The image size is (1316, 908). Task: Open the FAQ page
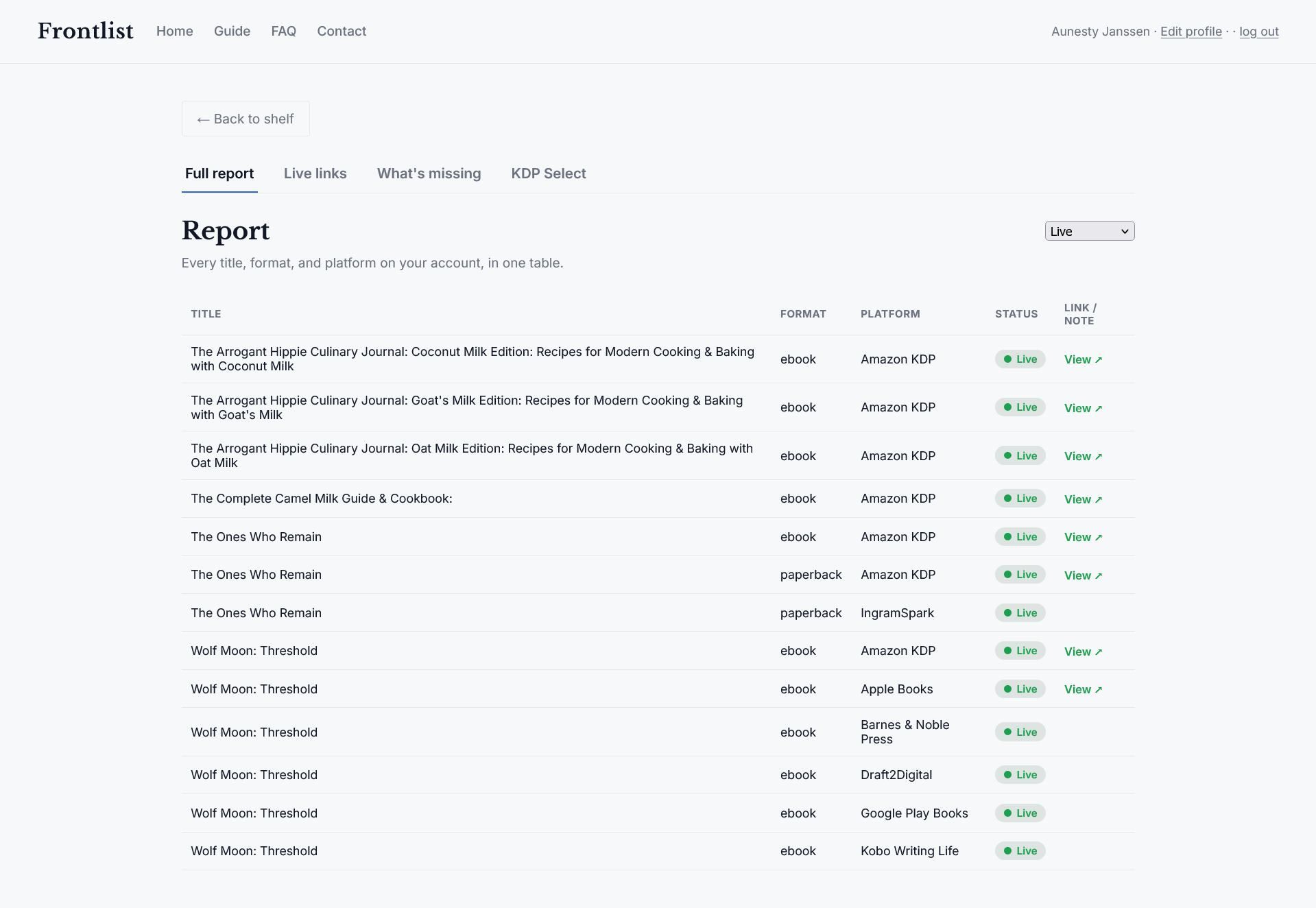(x=284, y=31)
